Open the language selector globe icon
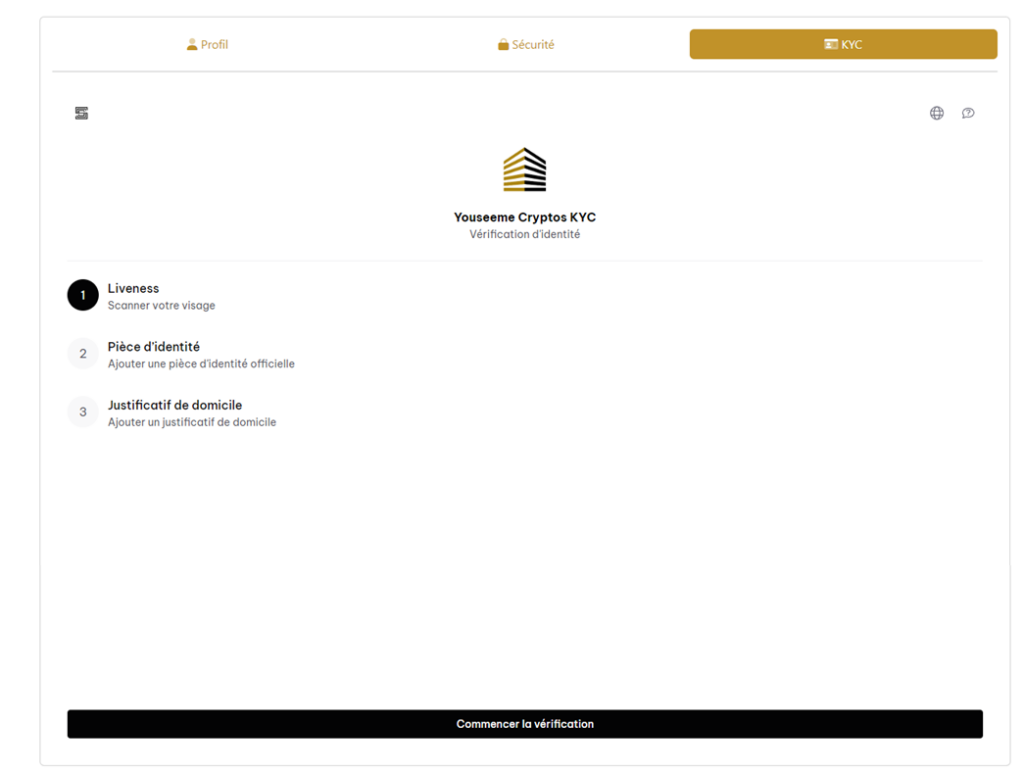This screenshot has width=1024, height=775. point(937,113)
